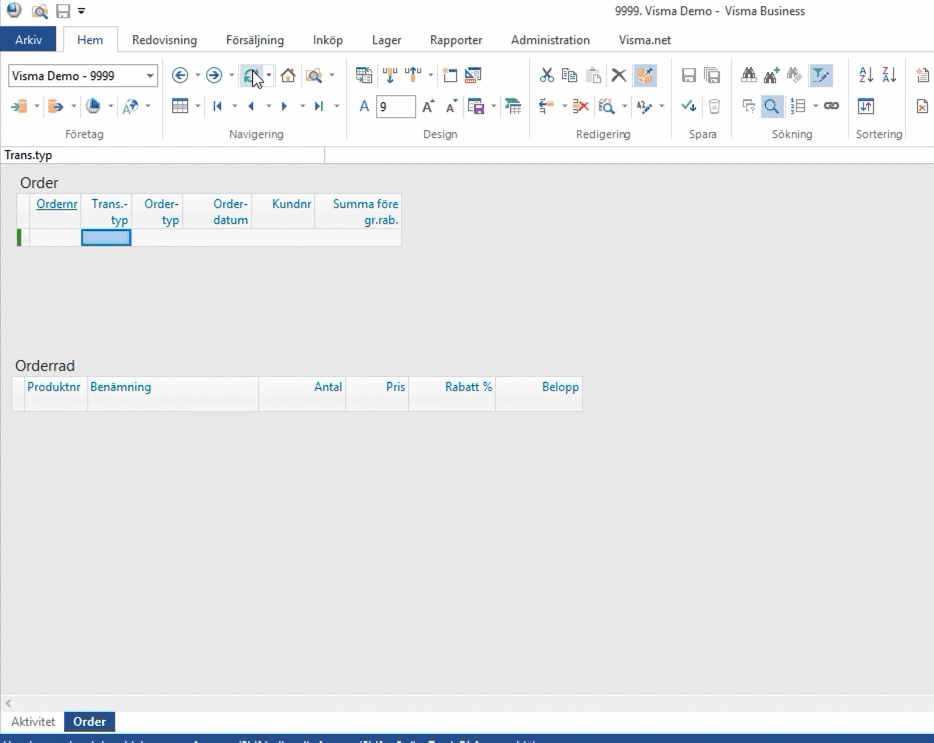The image size is (934, 743).
Task: Click the binoculars search icon
Action: [x=749, y=75]
